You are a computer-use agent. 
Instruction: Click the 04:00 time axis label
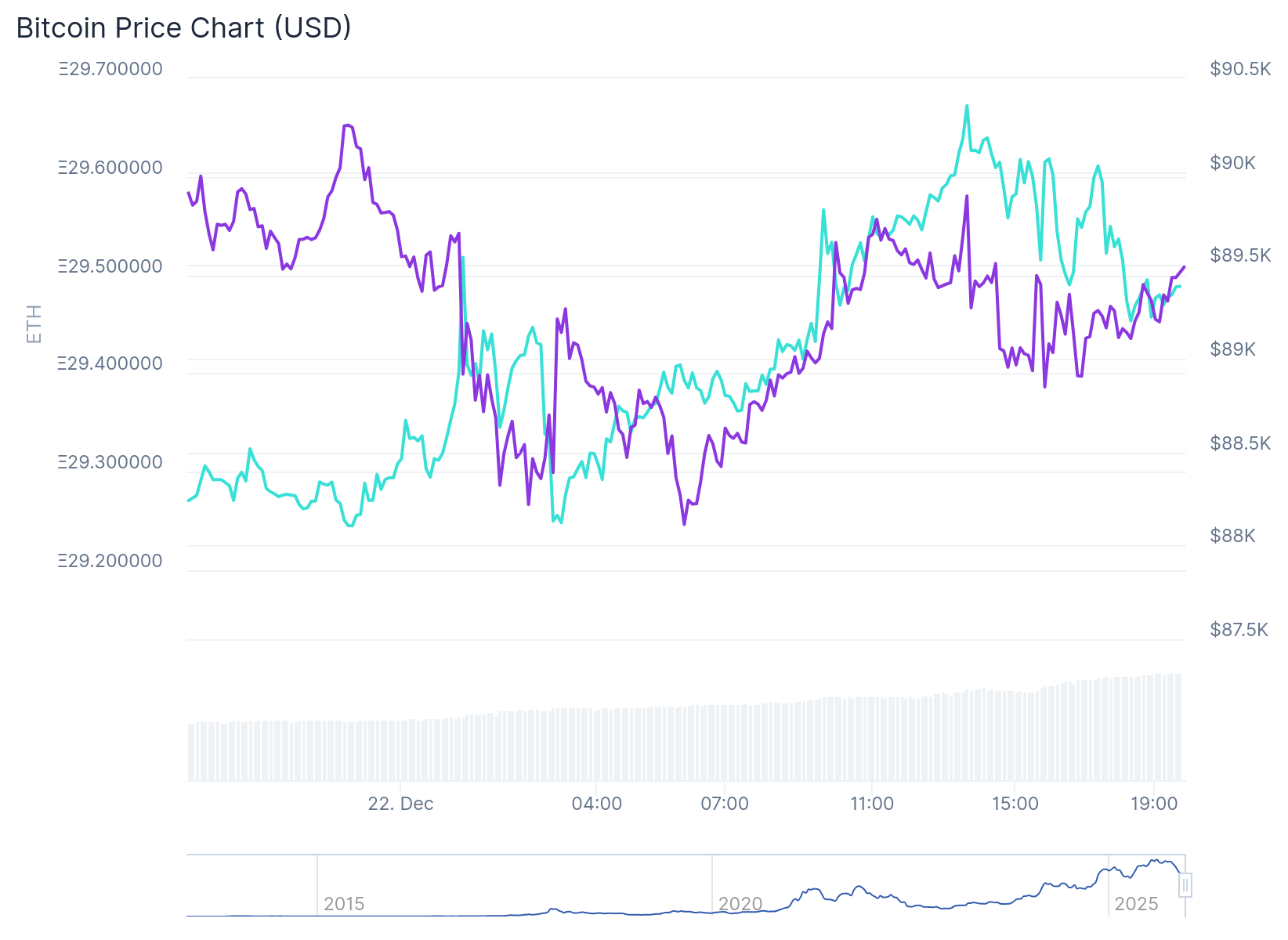pyautogui.click(x=597, y=804)
